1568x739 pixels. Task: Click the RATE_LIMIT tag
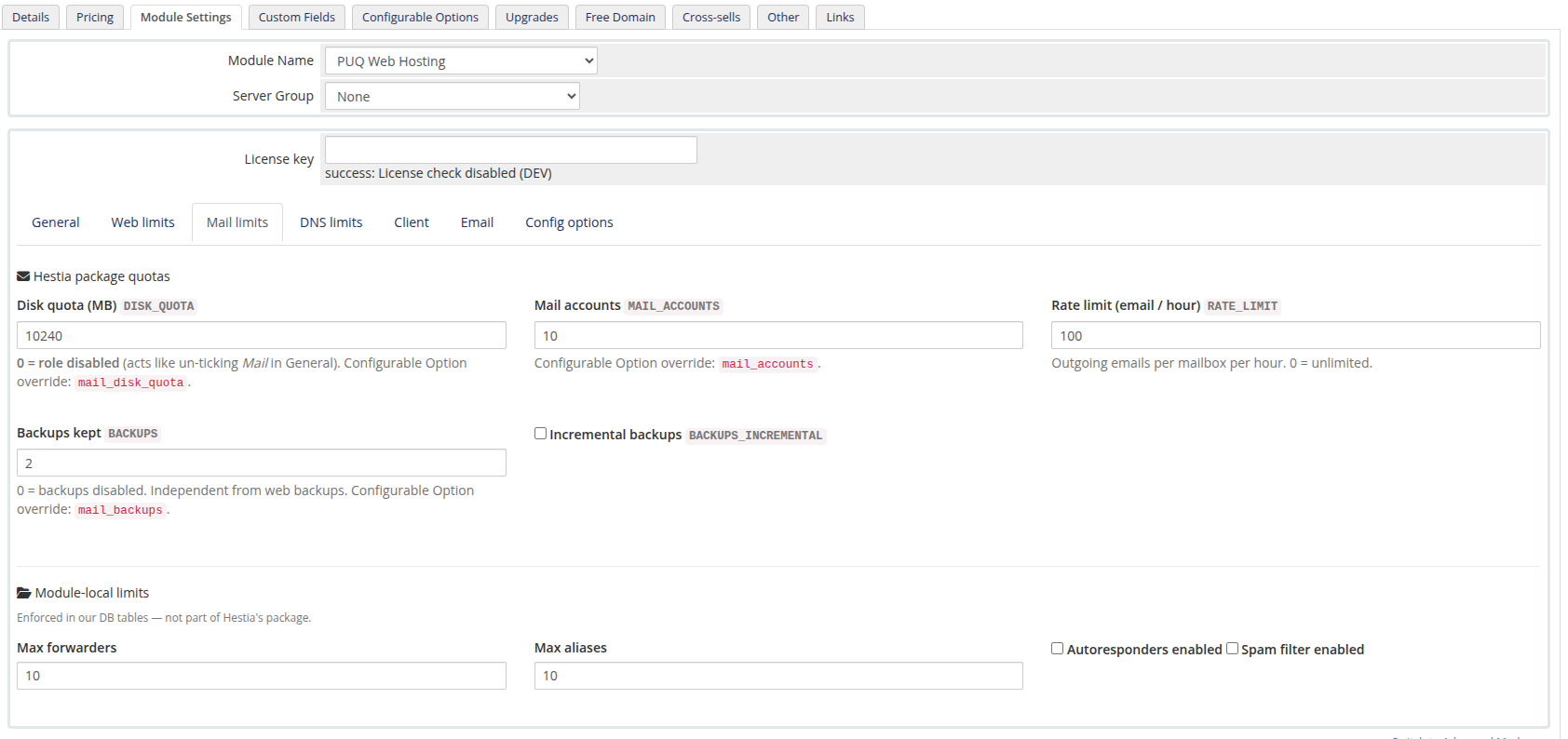(x=1243, y=306)
